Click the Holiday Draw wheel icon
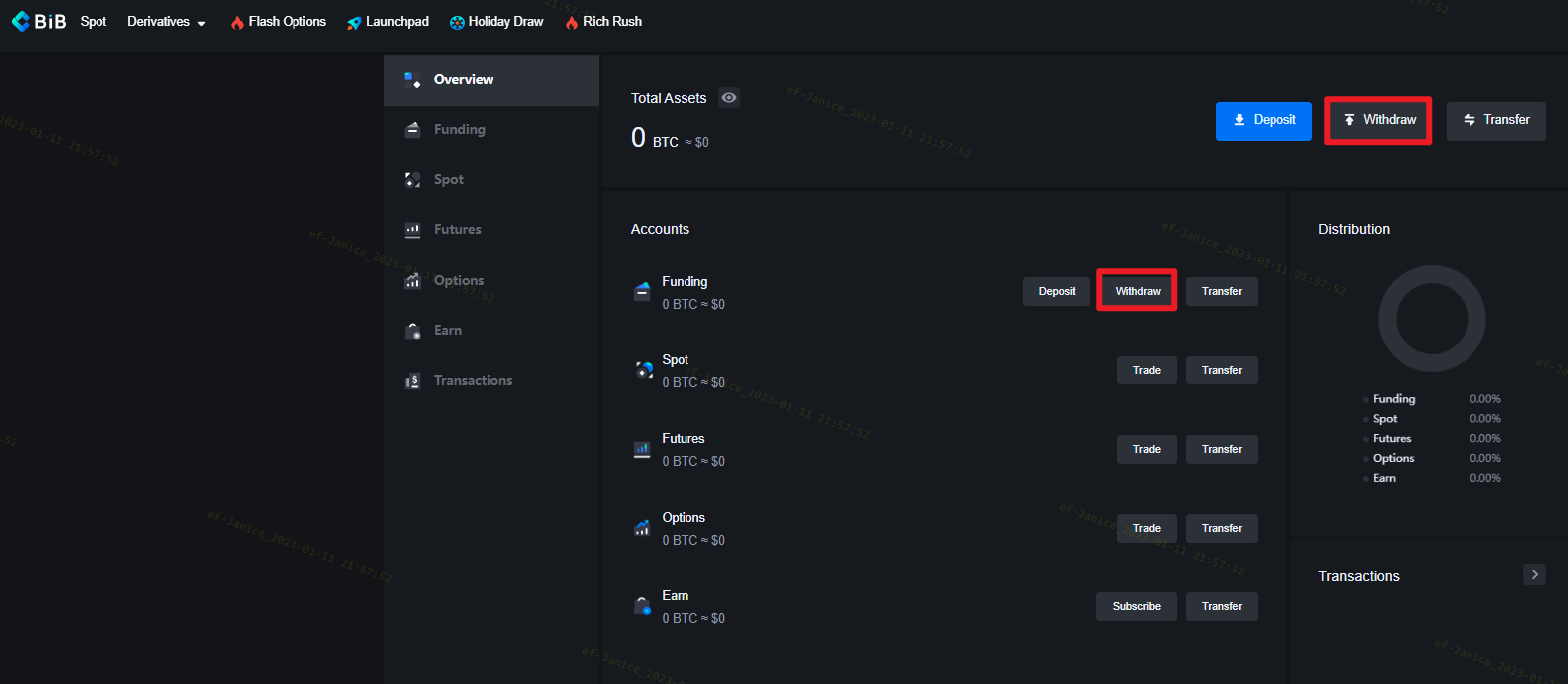This screenshot has height=684, width=1568. click(x=457, y=22)
